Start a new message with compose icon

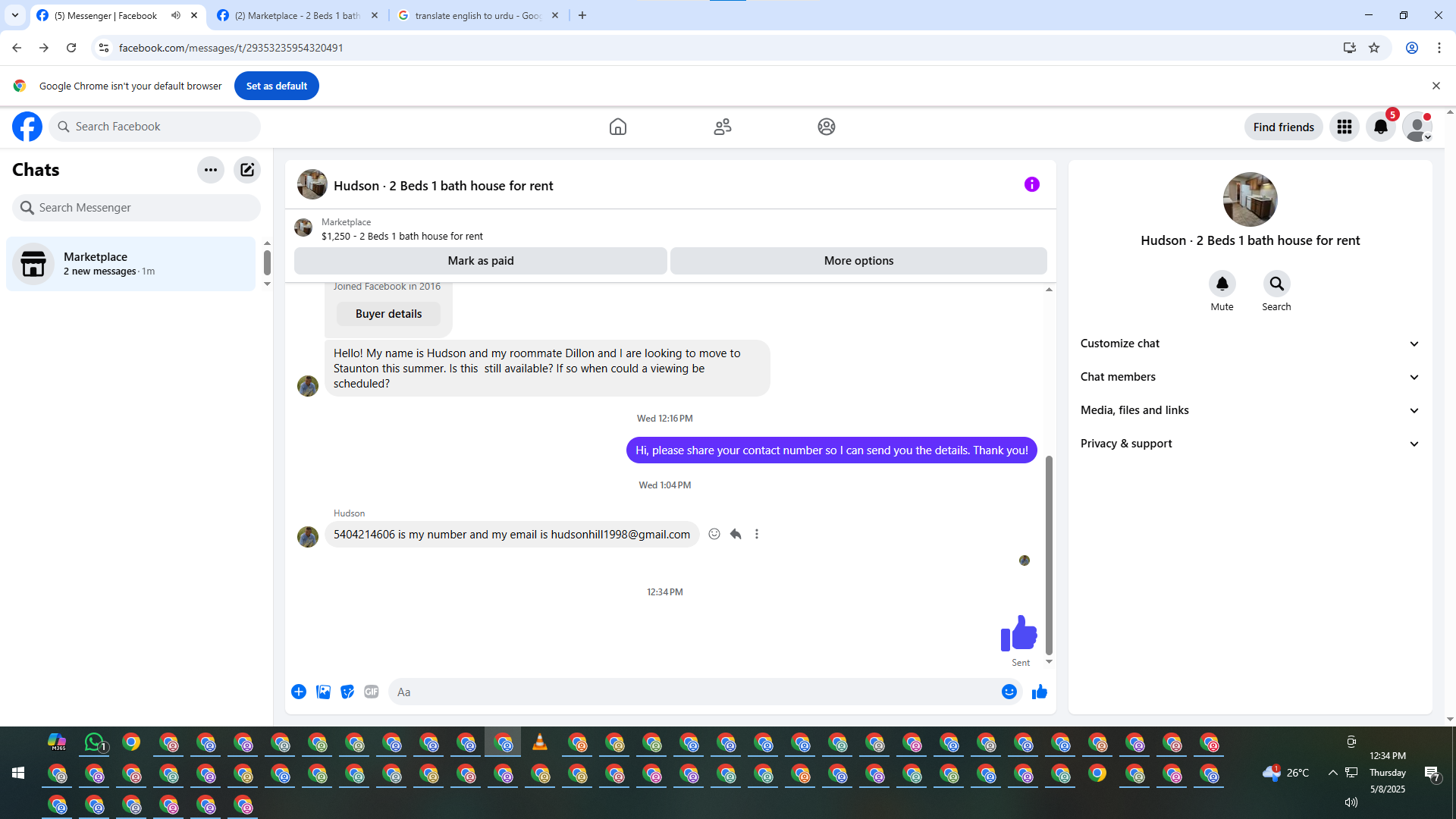click(247, 170)
